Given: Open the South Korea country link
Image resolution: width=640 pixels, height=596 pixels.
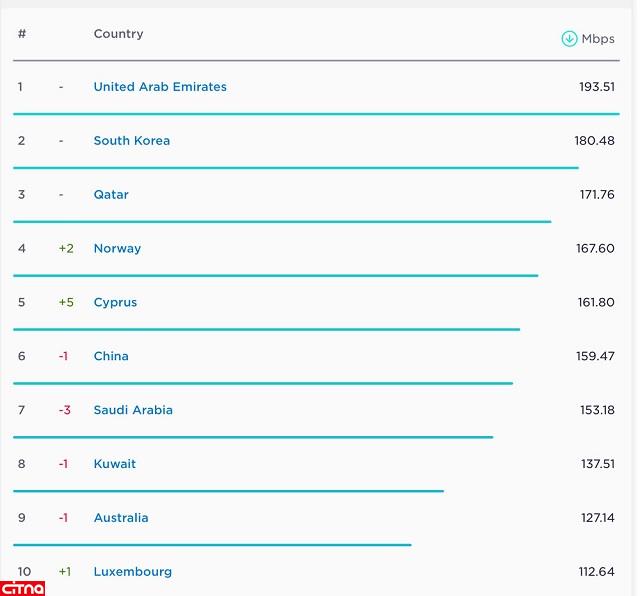Looking at the screenshot, I should click(x=131, y=141).
